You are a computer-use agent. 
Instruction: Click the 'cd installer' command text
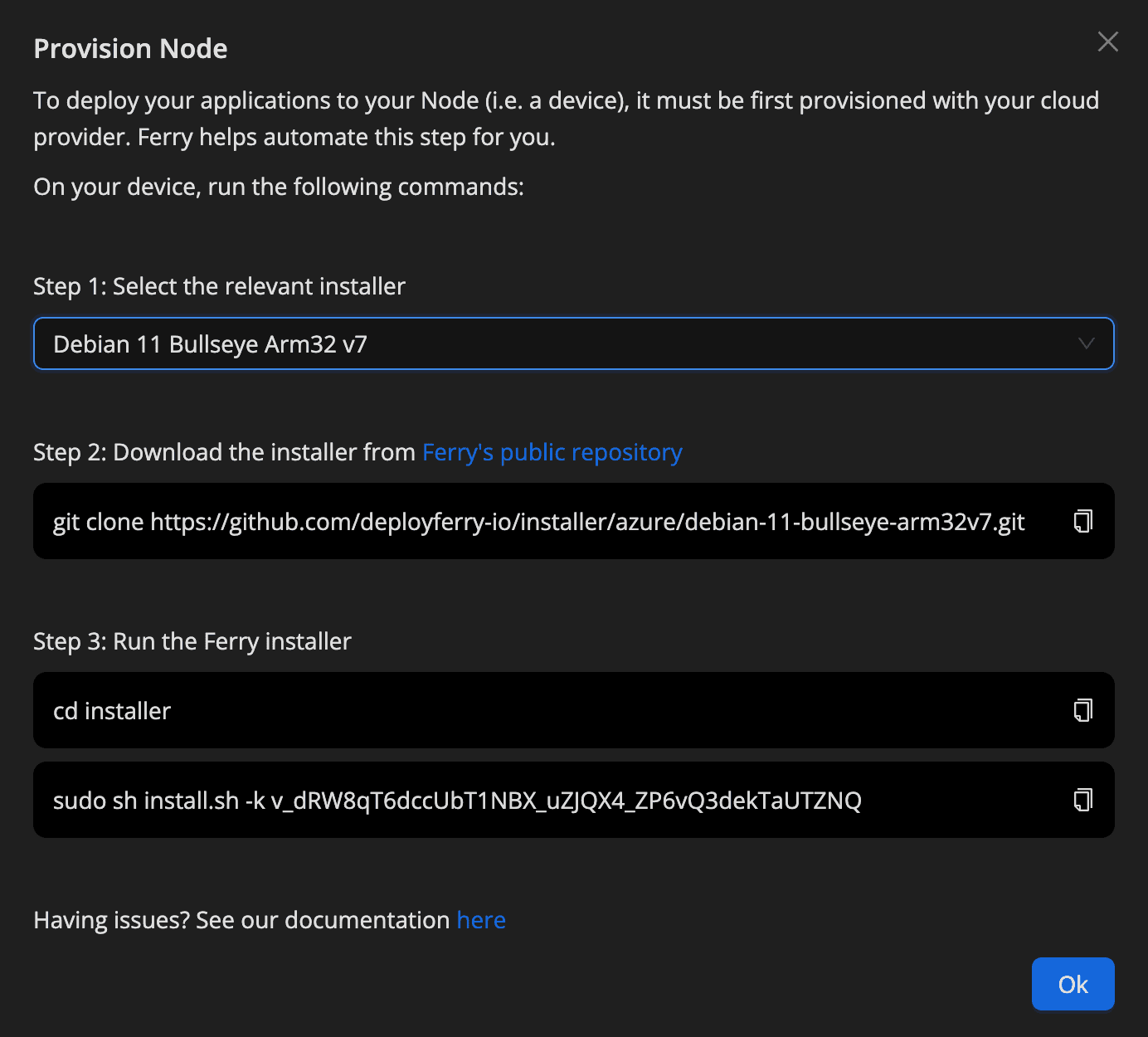click(112, 711)
